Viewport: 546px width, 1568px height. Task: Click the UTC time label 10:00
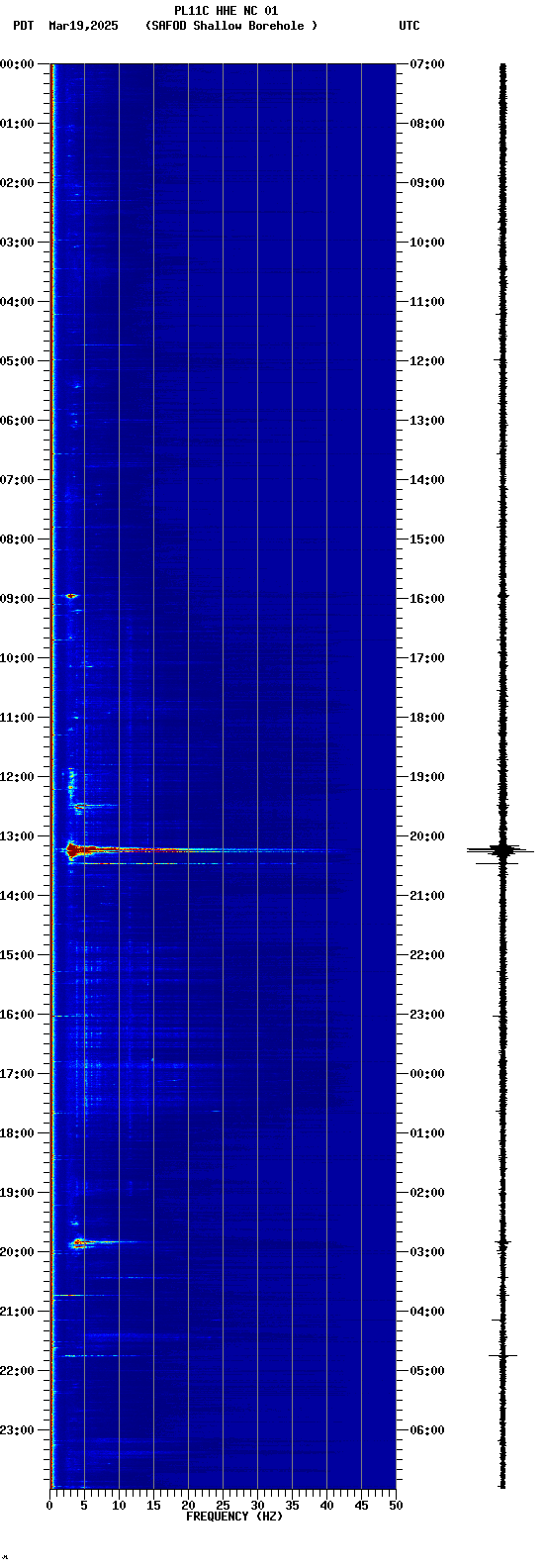tap(426, 243)
